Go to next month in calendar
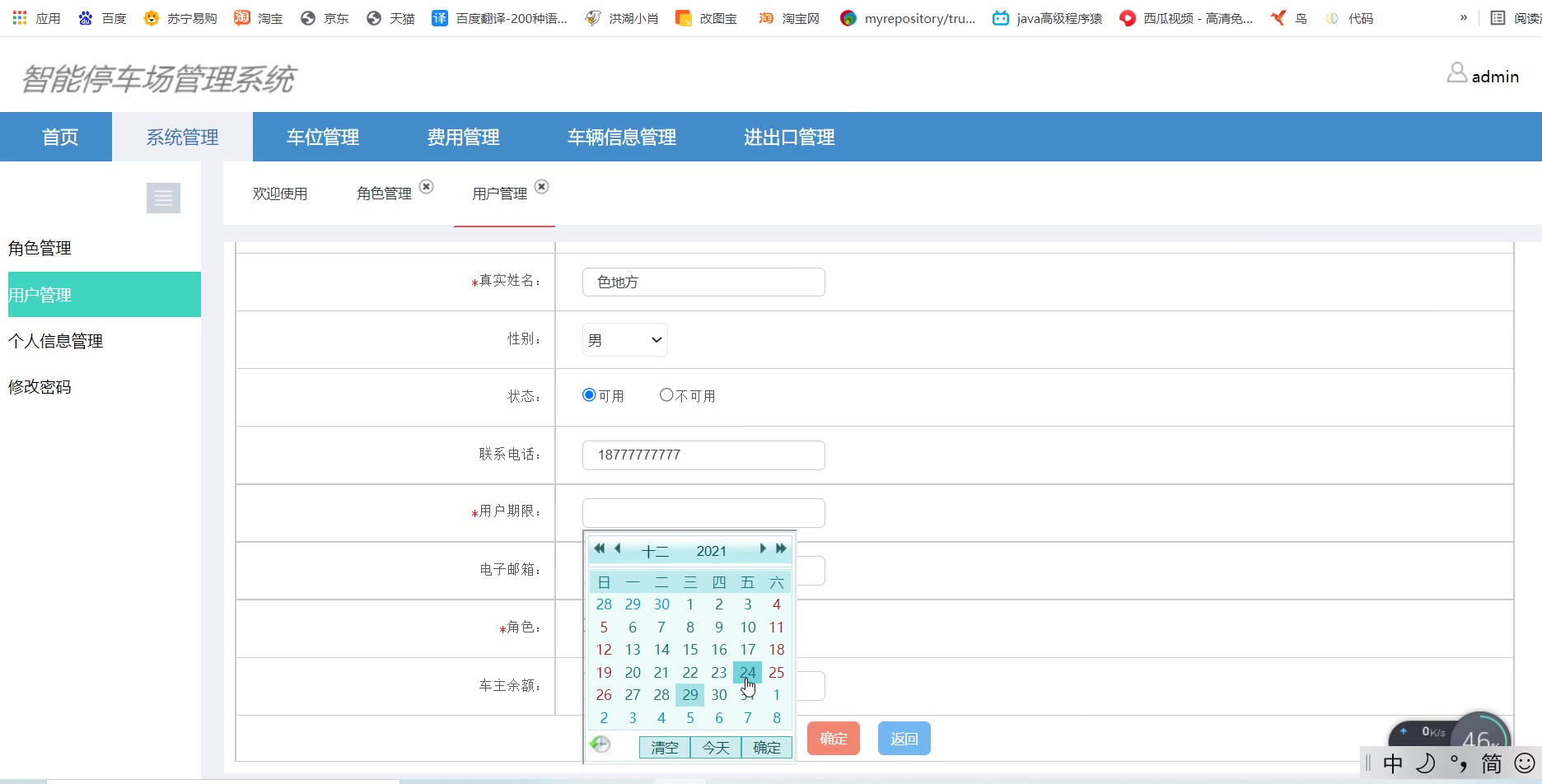The height and width of the screenshot is (784, 1542). (x=763, y=548)
